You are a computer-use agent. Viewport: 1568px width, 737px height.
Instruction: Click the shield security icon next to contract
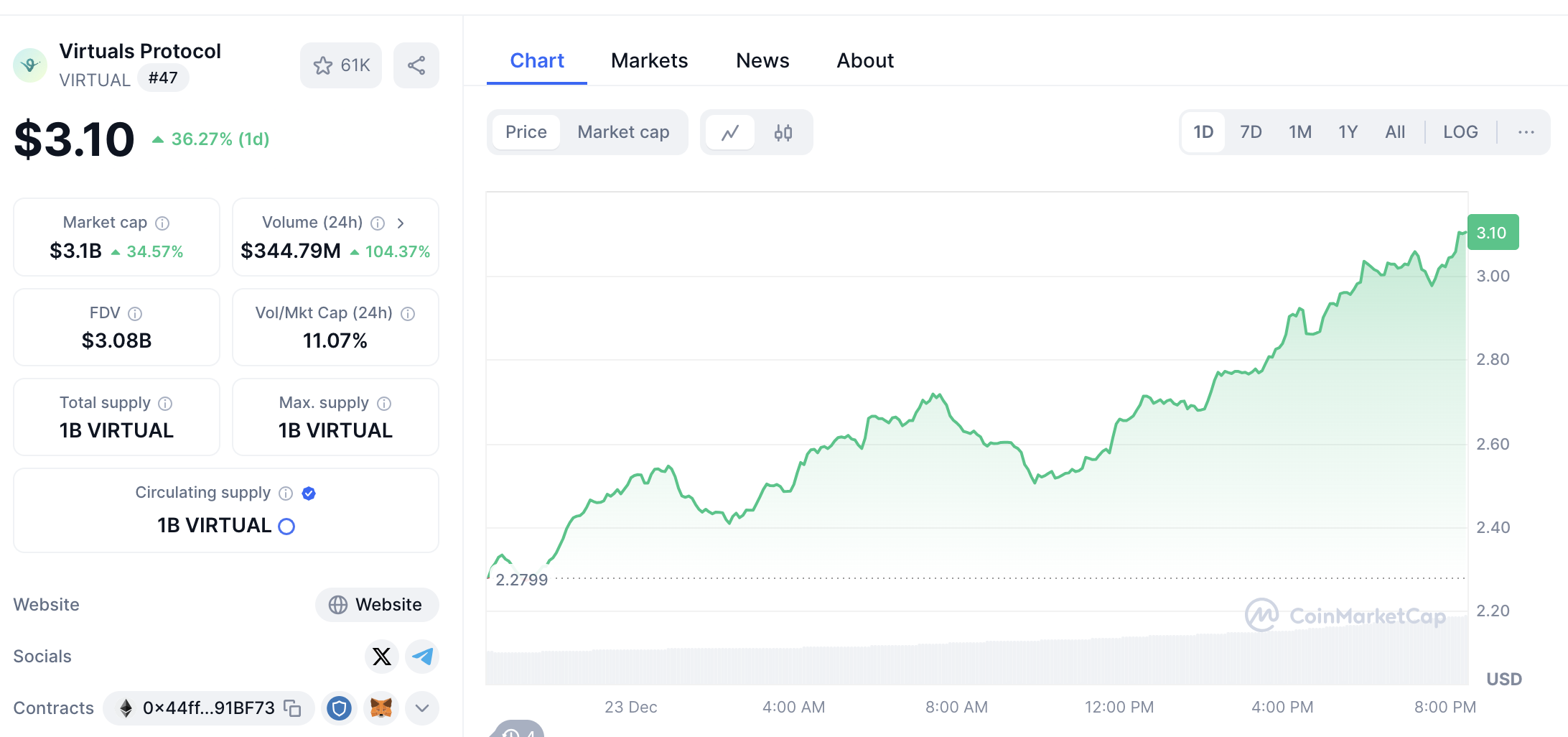(x=340, y=709)
